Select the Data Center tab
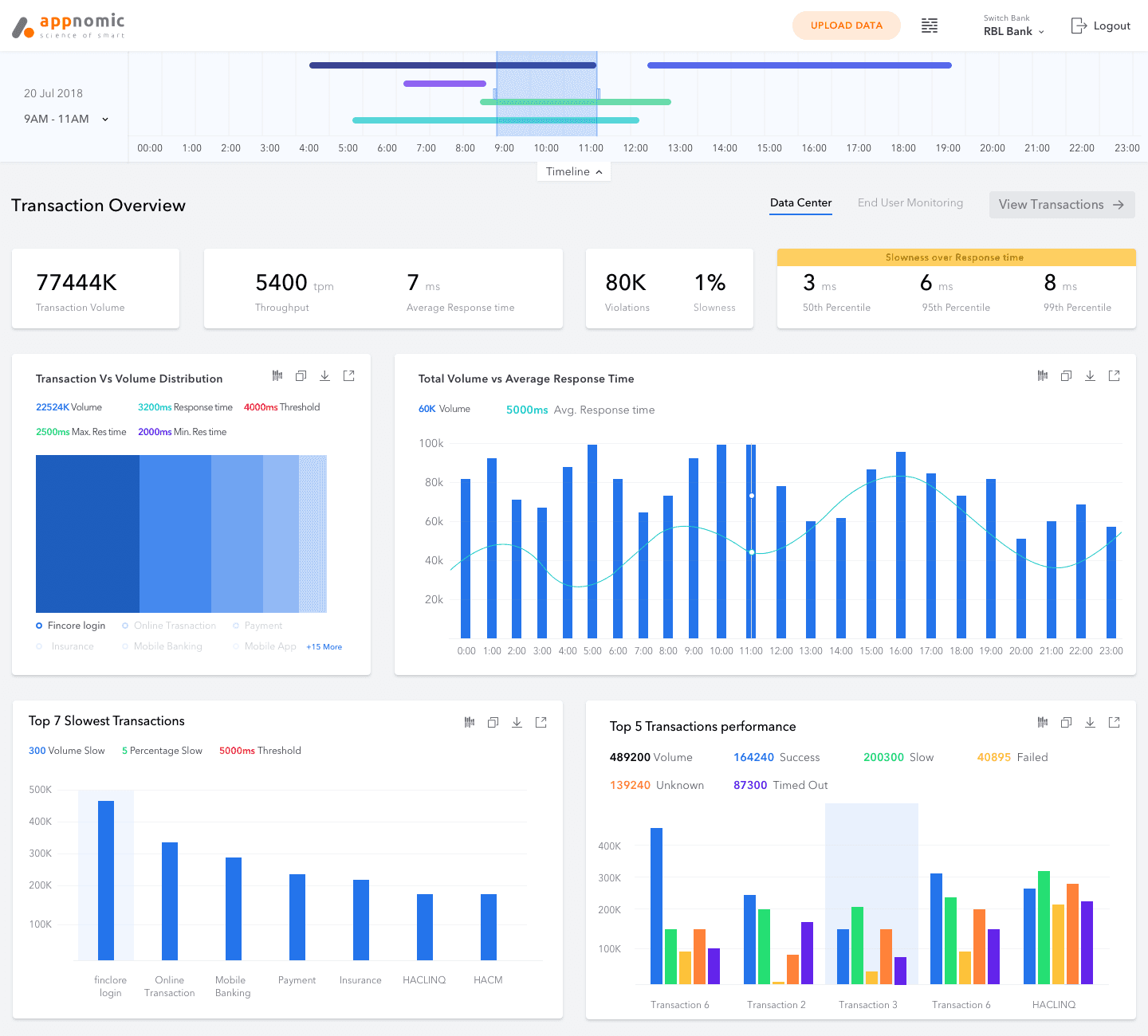 (x=801, y=203)
